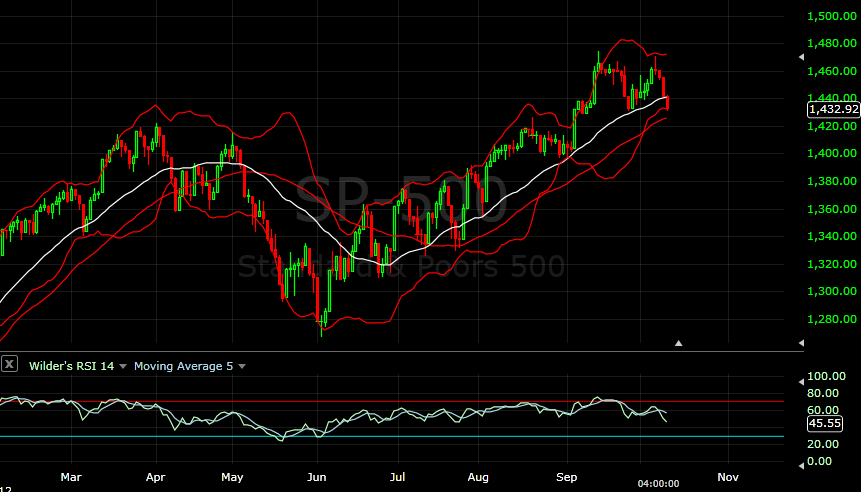Image resolution: width=861 pixels, height=492 pixels.
Task: Open the Moving Average 5 dropdown arrow
Action: pyautogui.click(x=242, y=366)
